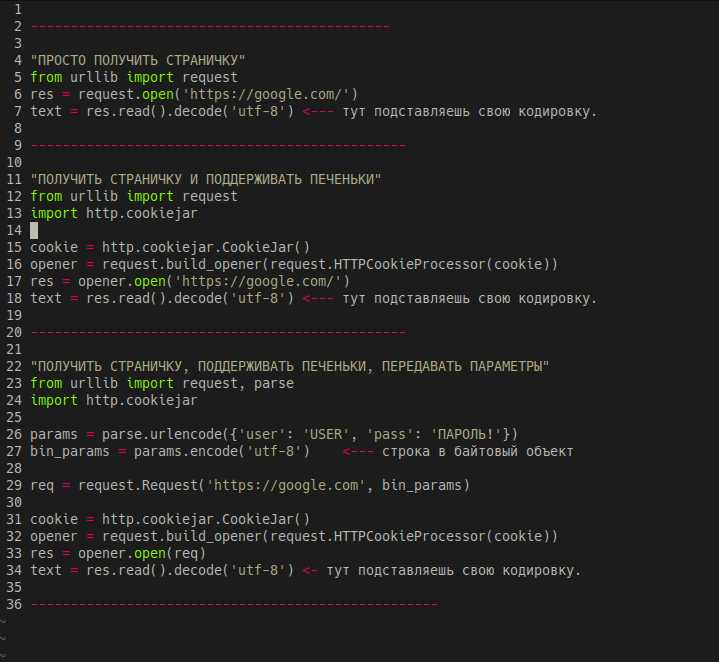This screenshot has width=719, height=662.
Task: Click "cookie = http.cookiejar.CookieJar()" on line 31
Action: [170, 519]
